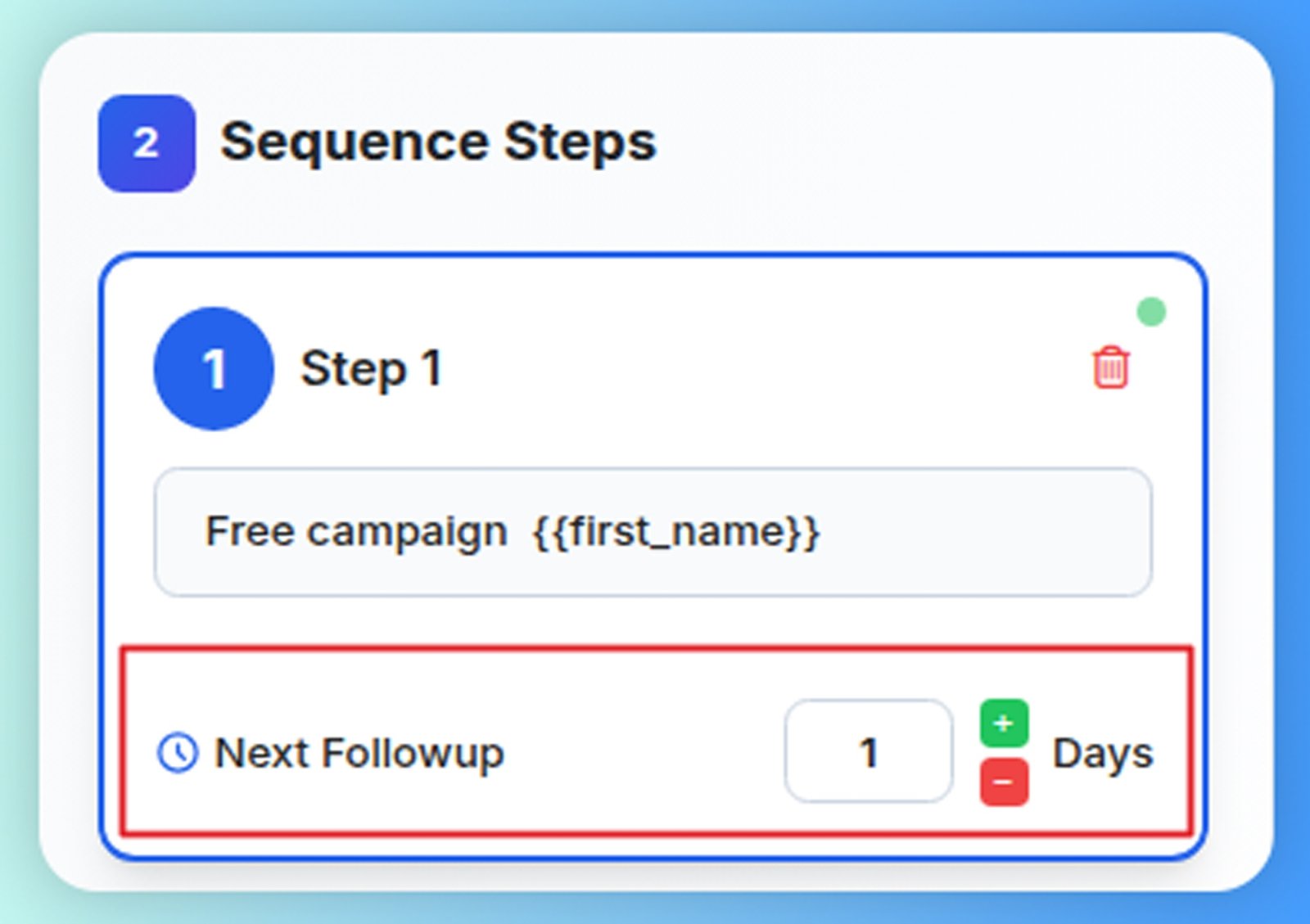Focus the followup days number field

pos(868,751)
